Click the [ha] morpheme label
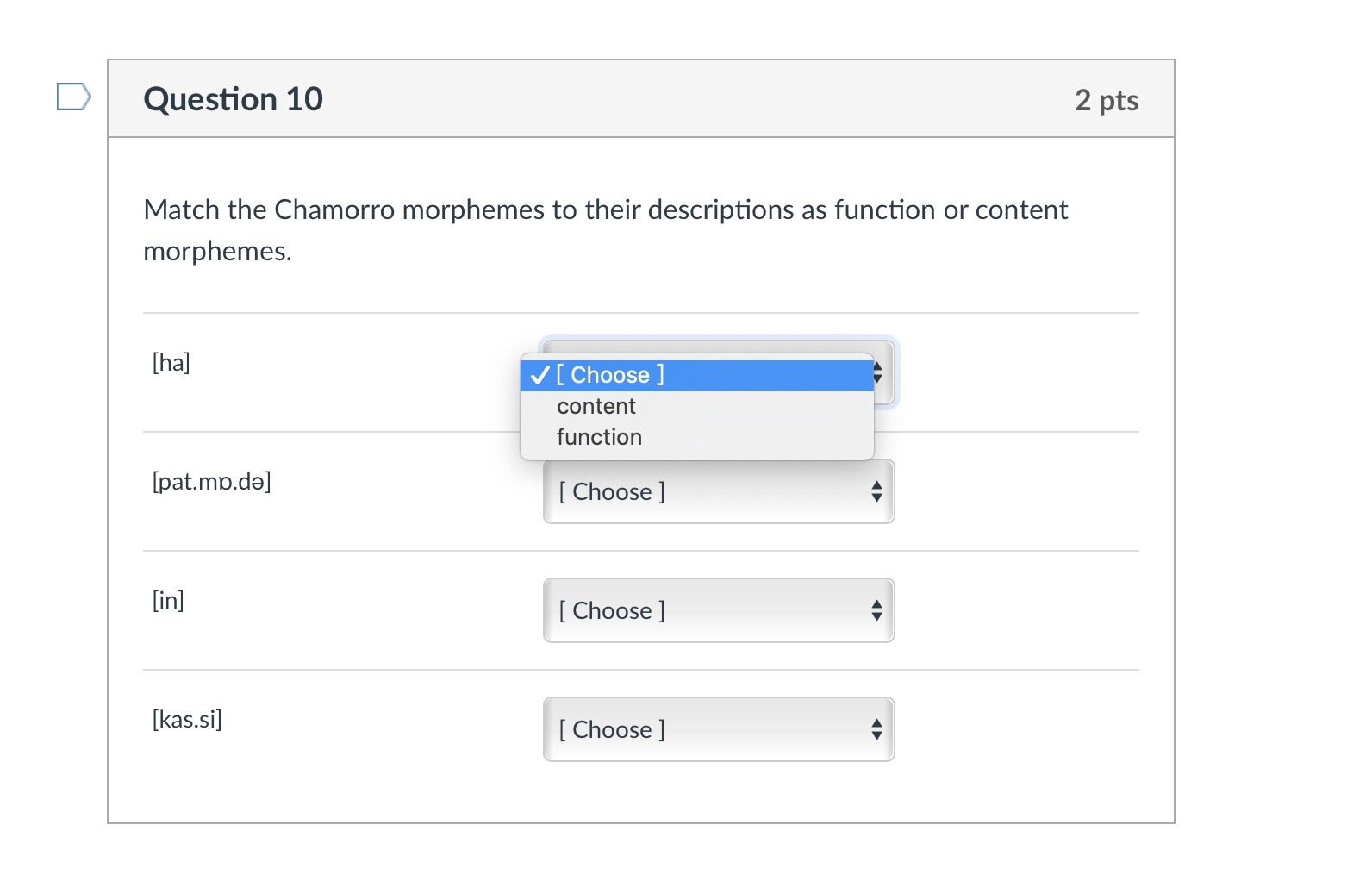The height and width of the screenshot is (881, 1372). pos(171,362)
